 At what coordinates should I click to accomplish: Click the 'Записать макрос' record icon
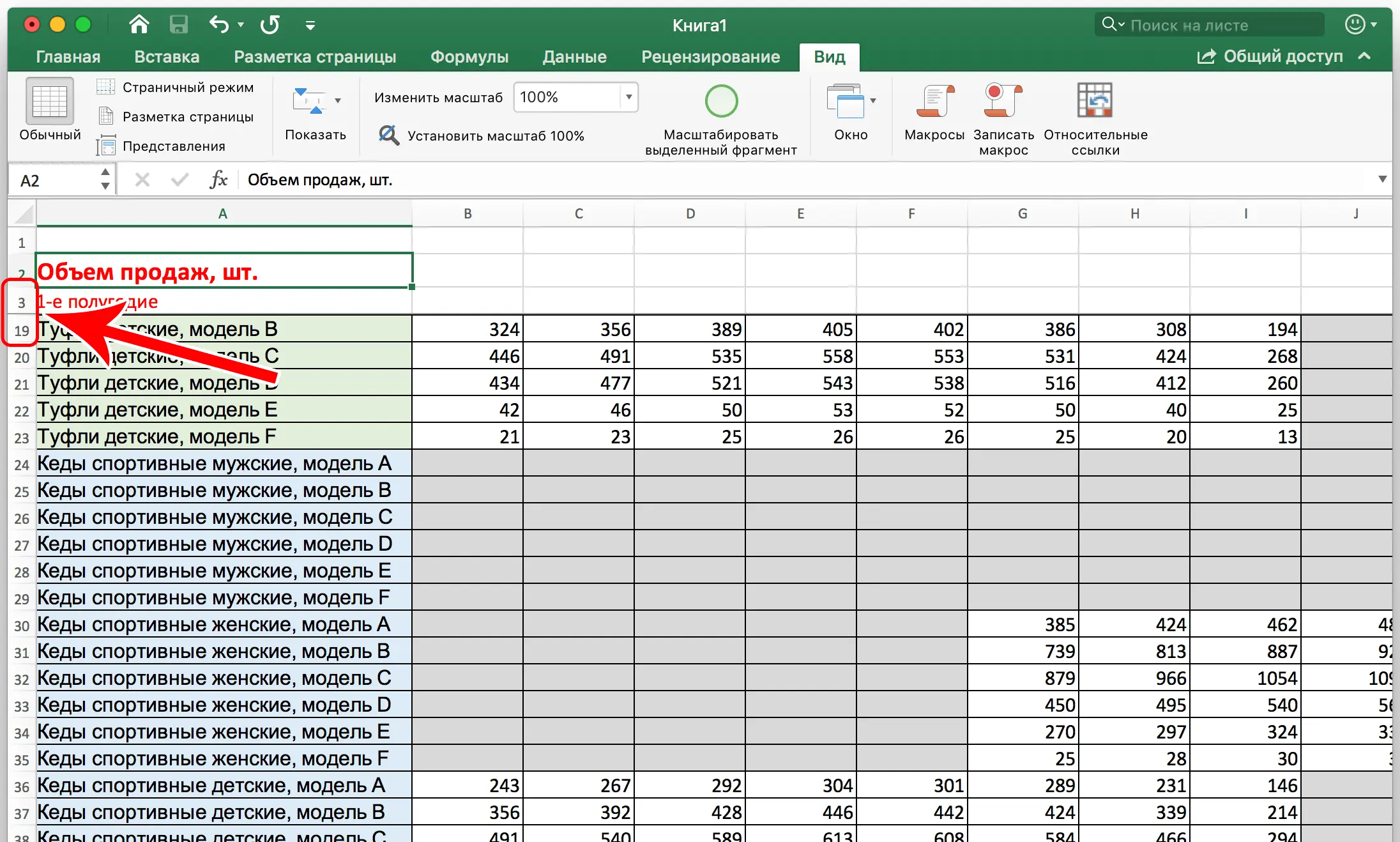click(1003, 101)
